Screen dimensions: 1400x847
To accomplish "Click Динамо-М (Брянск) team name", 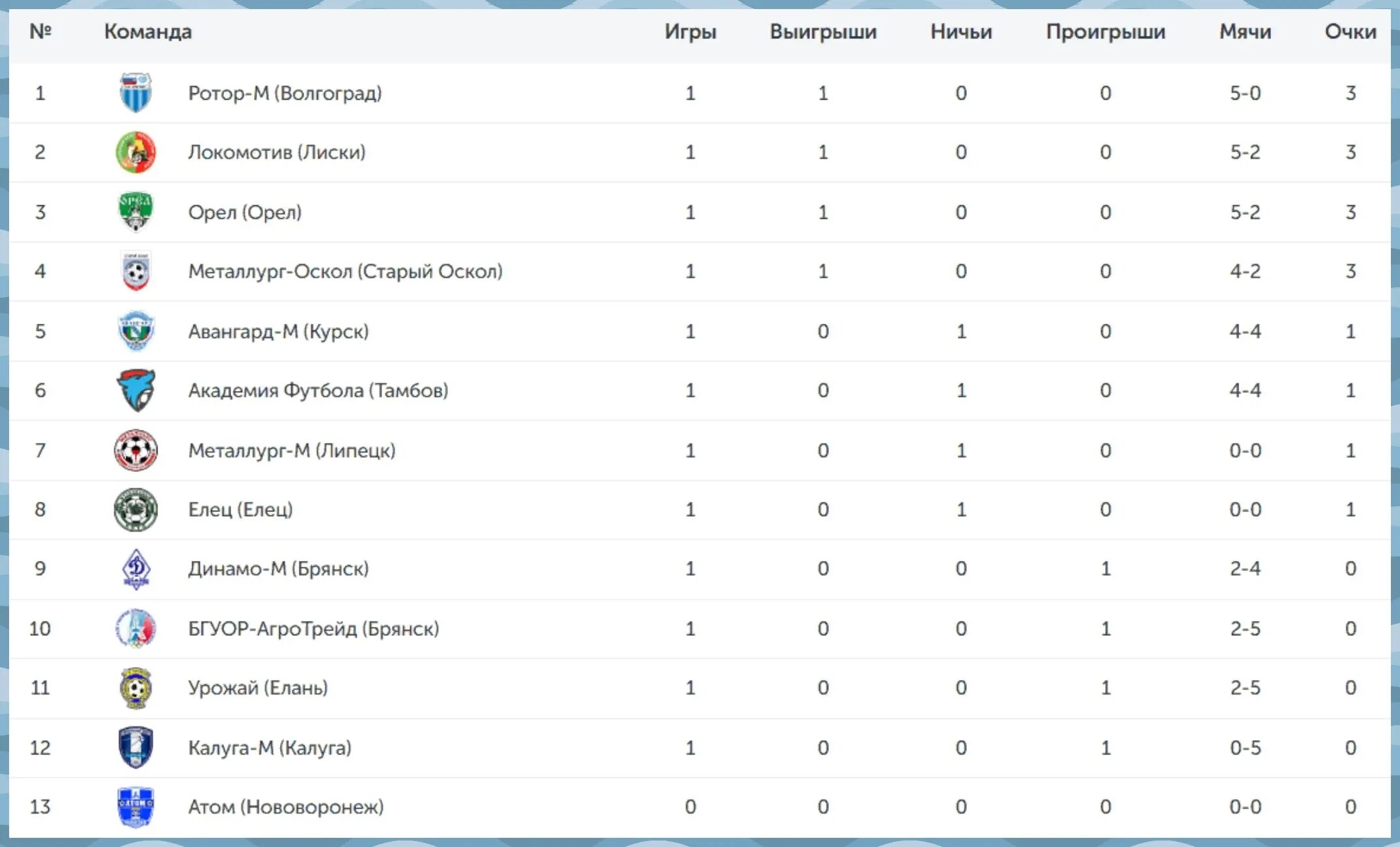I will point(278,569).
